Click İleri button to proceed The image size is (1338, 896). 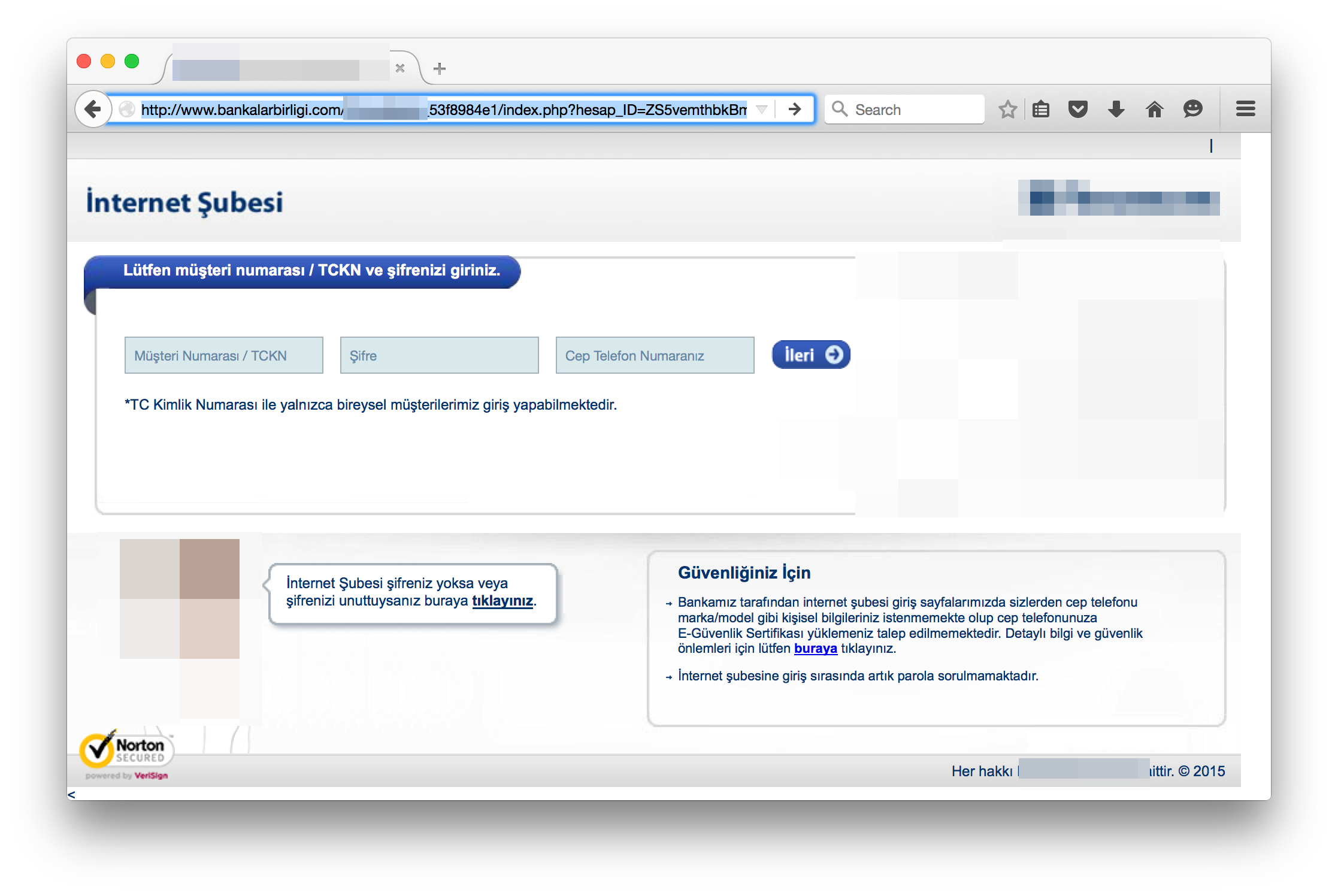(x=811, y=355)
